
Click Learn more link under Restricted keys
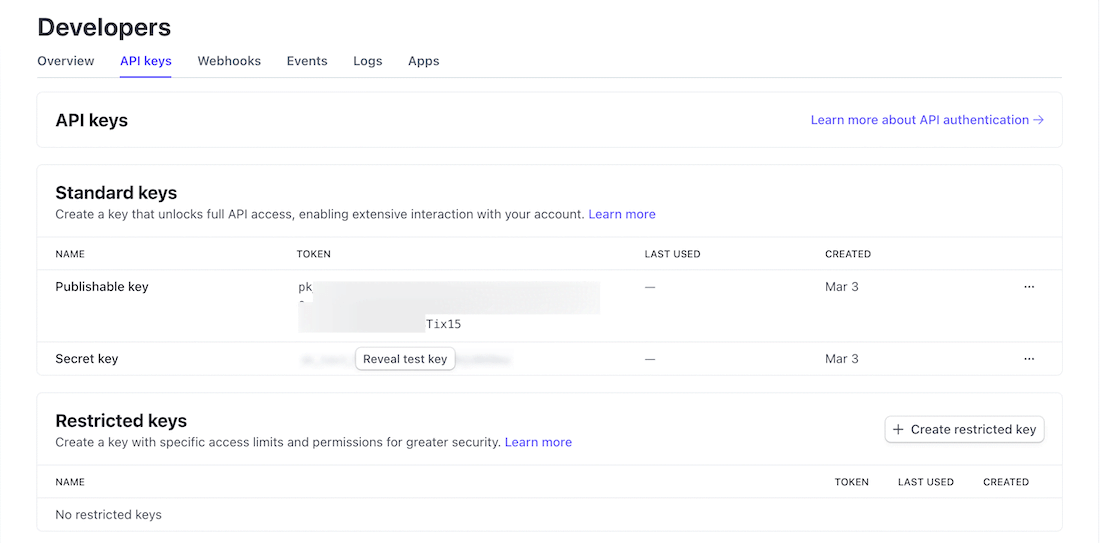538,442
